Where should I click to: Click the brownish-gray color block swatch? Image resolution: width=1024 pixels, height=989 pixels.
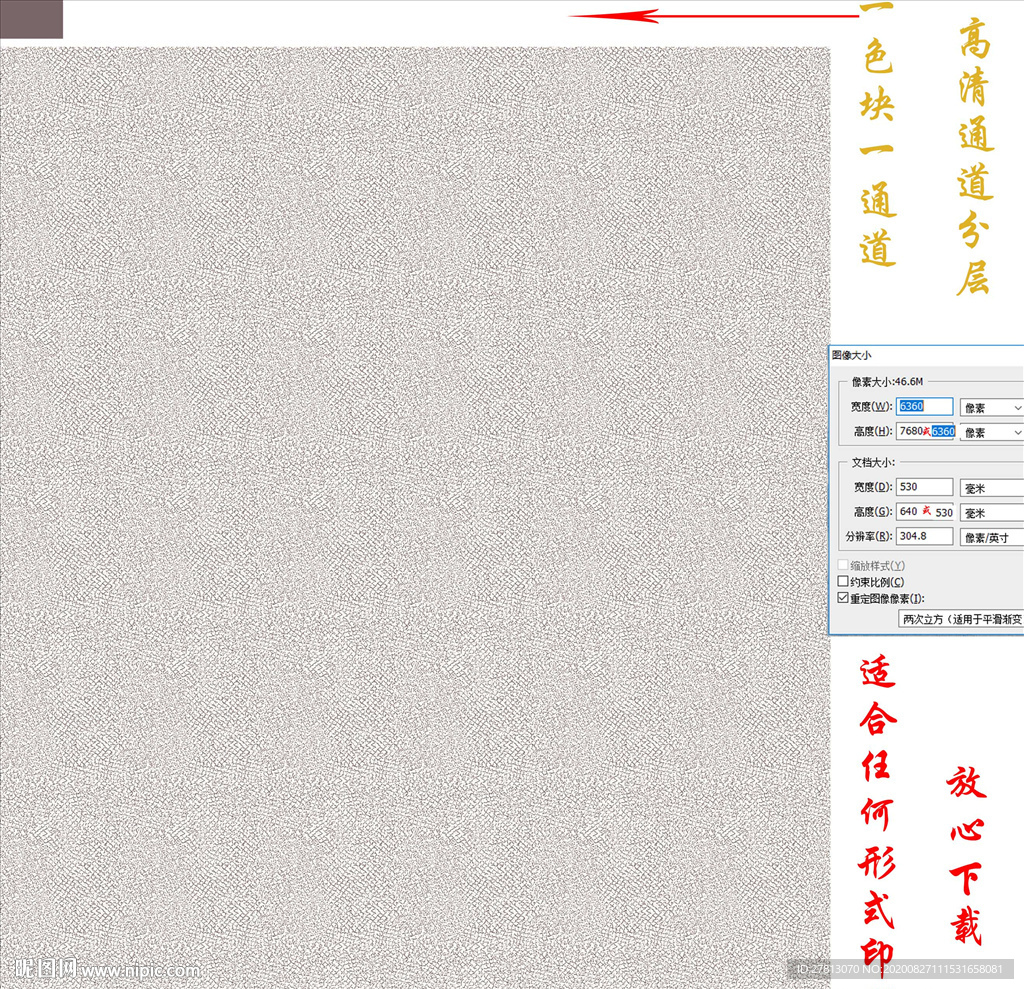click(x=31, y=19)
